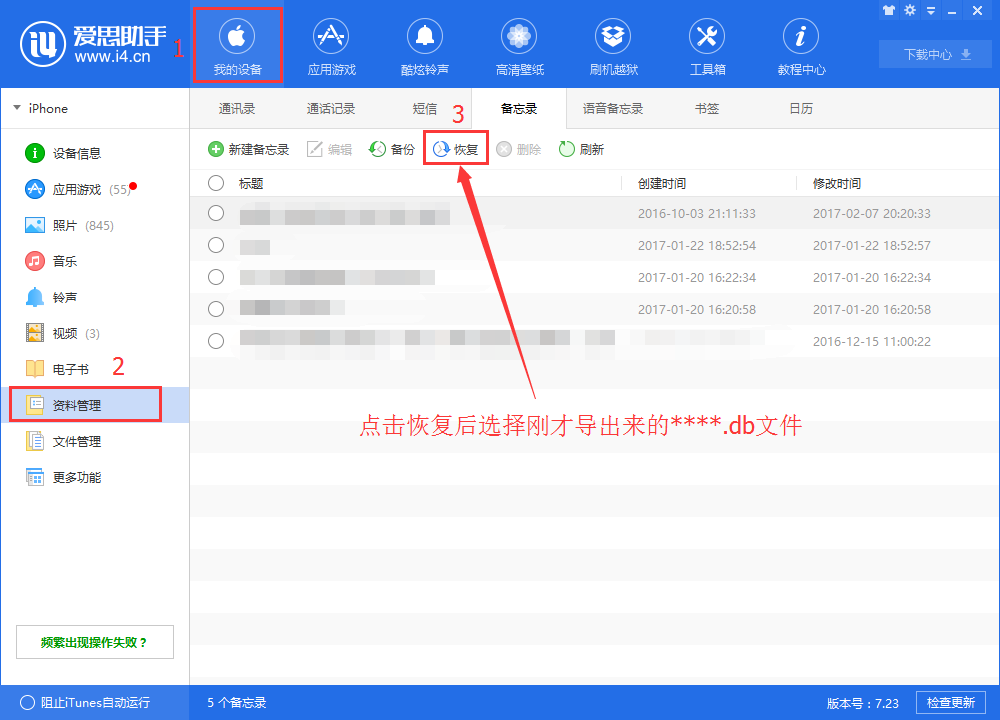Open 高清壁纸 wallpaper center
1000x720 pixels.
518,44
